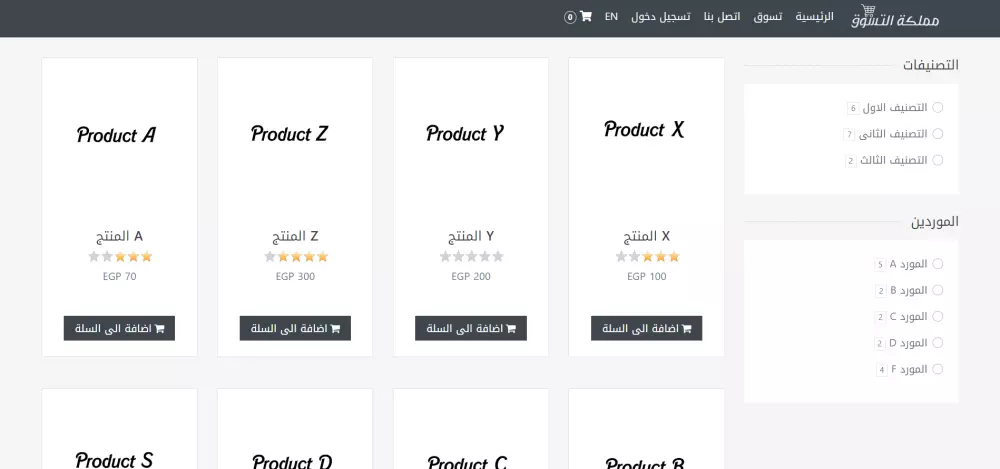The width and height of the screenshot is (1000, 469).
Task: Click the shopping kingdom site logo
Action: tap(895, 17)
